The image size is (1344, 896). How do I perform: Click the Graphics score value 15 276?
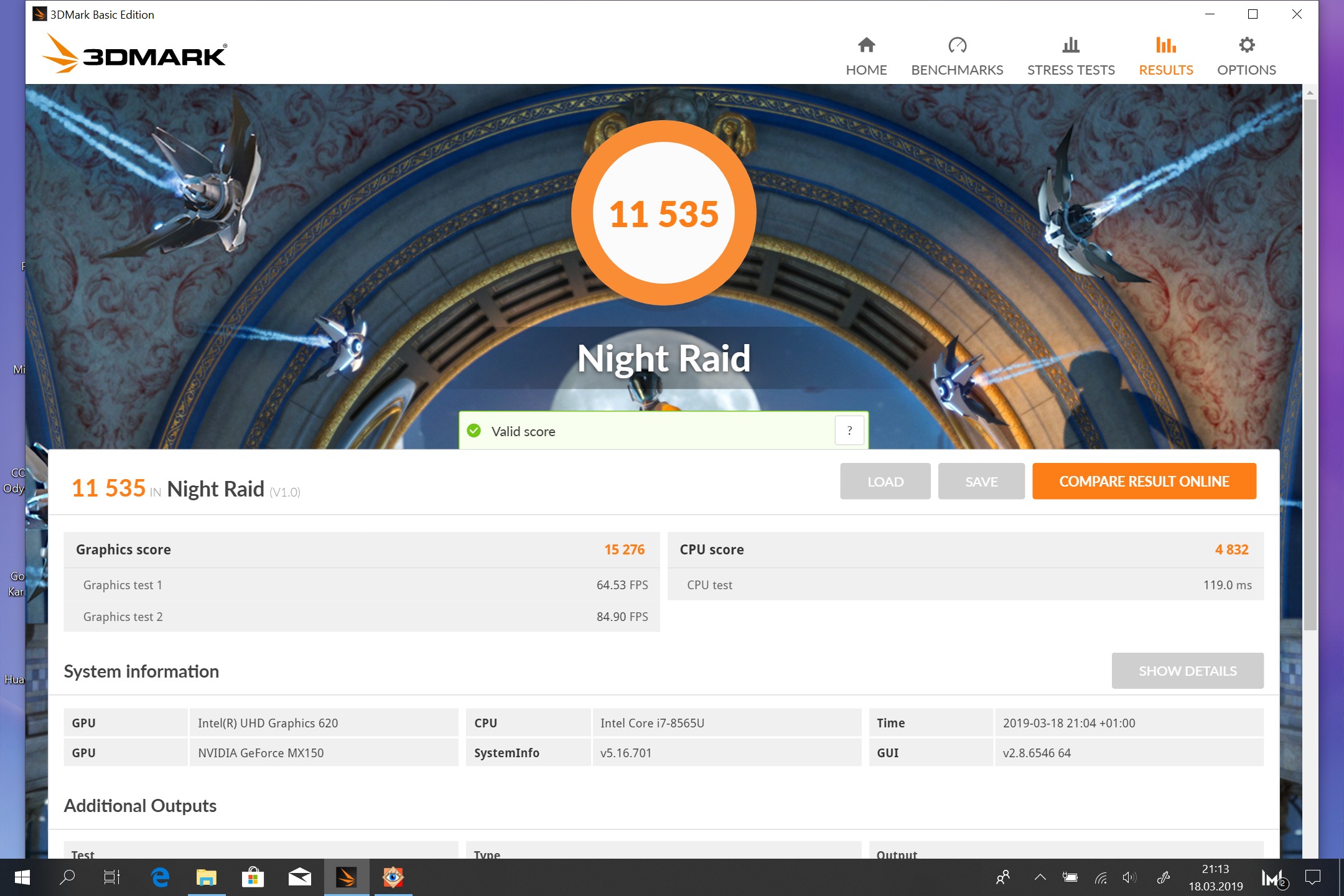coord(624,549)
